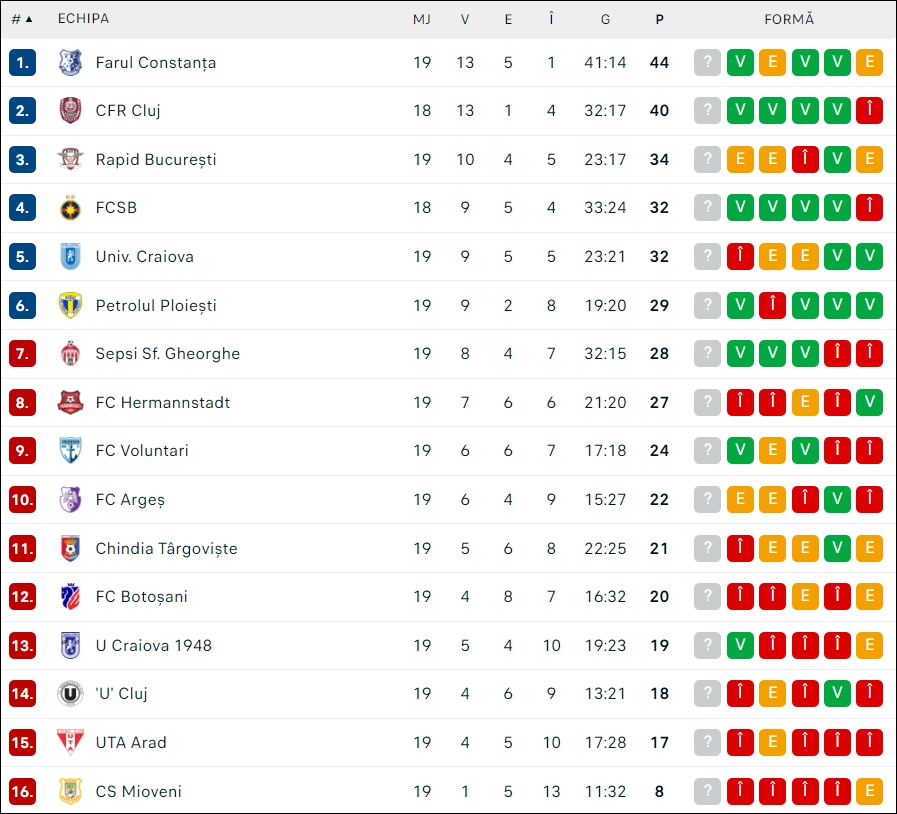This screenshot has height=814, width=897.
Task: Click the MJ matches played column header
Action: pos(422,19)
